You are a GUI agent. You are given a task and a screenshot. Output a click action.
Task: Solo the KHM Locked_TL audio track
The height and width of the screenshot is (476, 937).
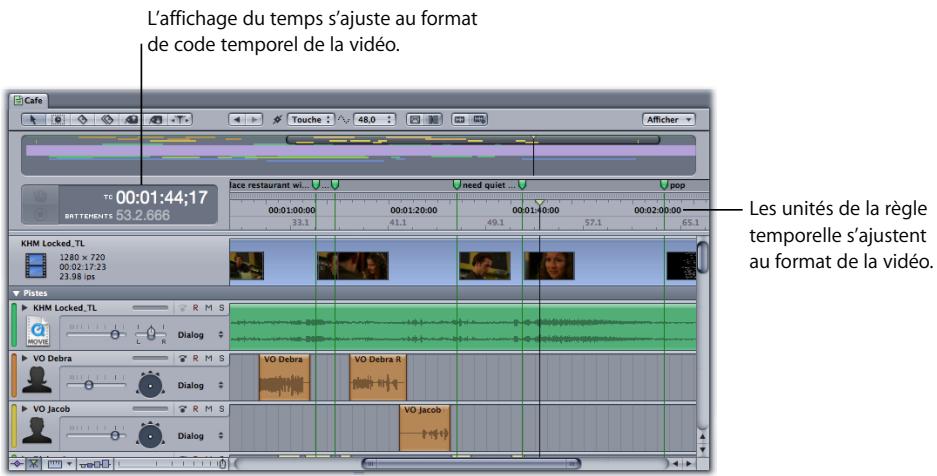[221, 308]
